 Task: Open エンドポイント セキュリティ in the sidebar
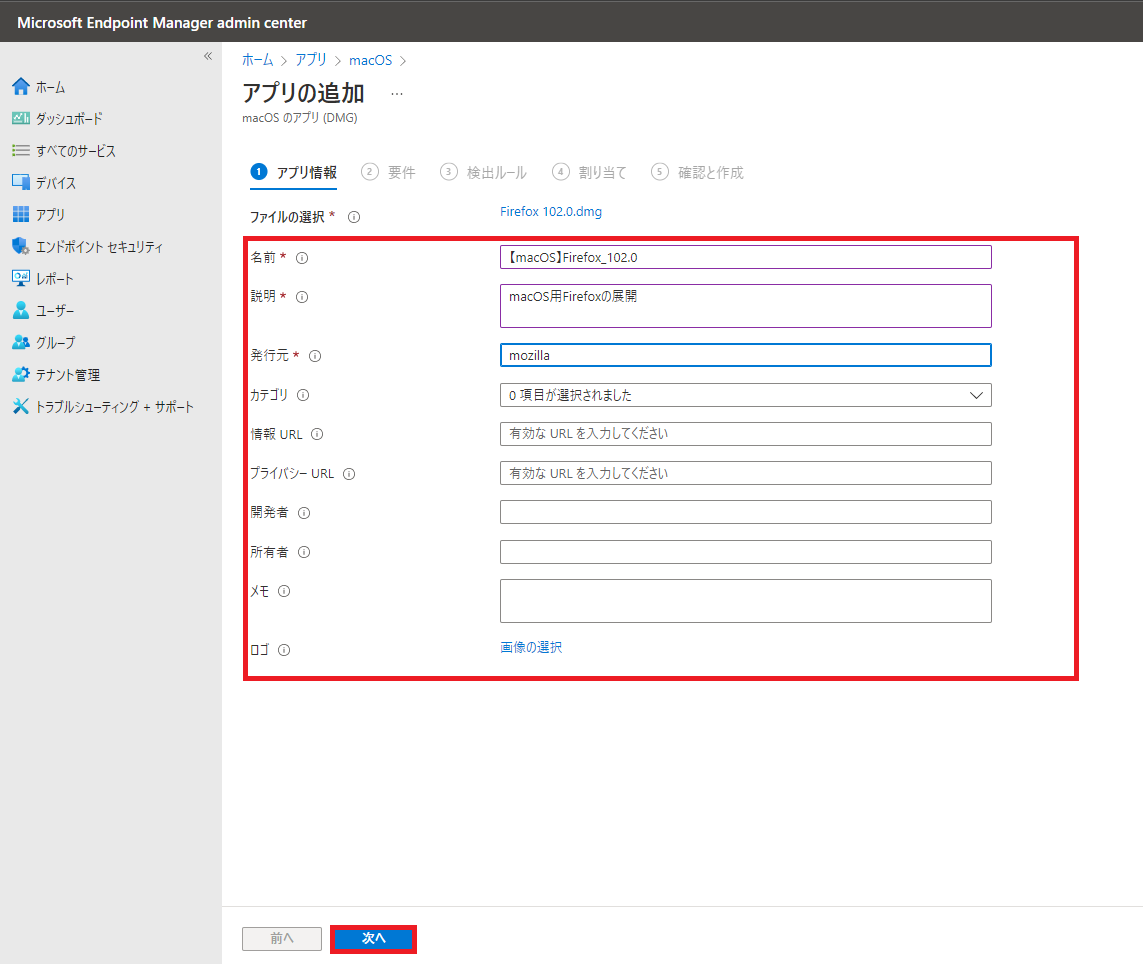[99, 247]
